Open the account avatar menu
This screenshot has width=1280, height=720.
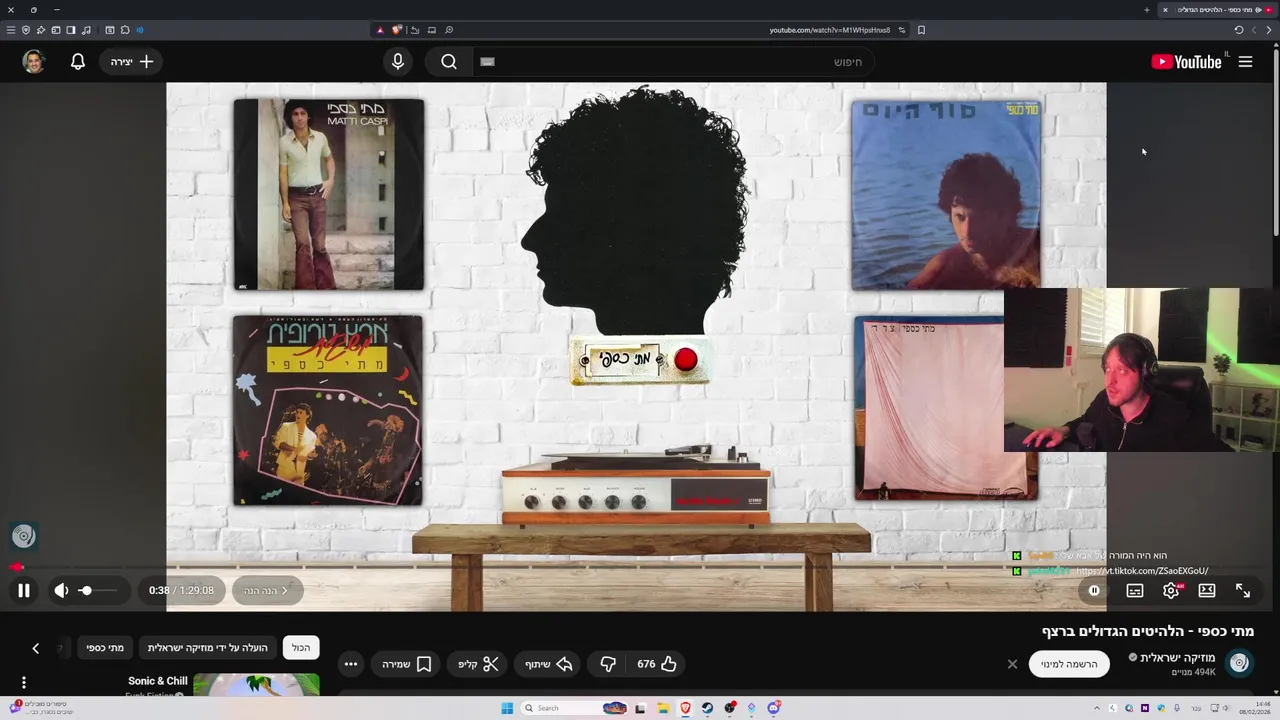click(x=34, y=62)
